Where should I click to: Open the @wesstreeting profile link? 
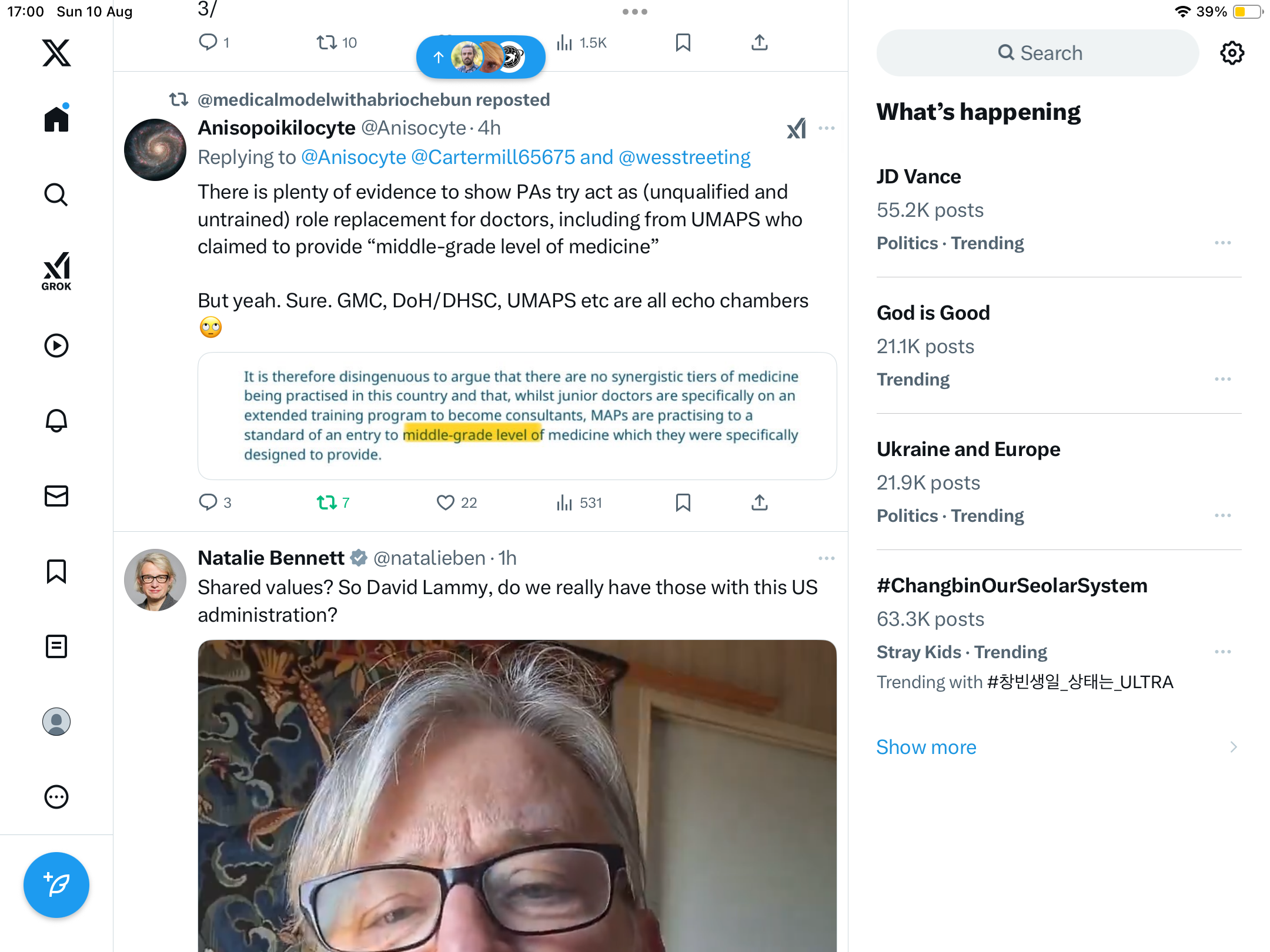684,157
